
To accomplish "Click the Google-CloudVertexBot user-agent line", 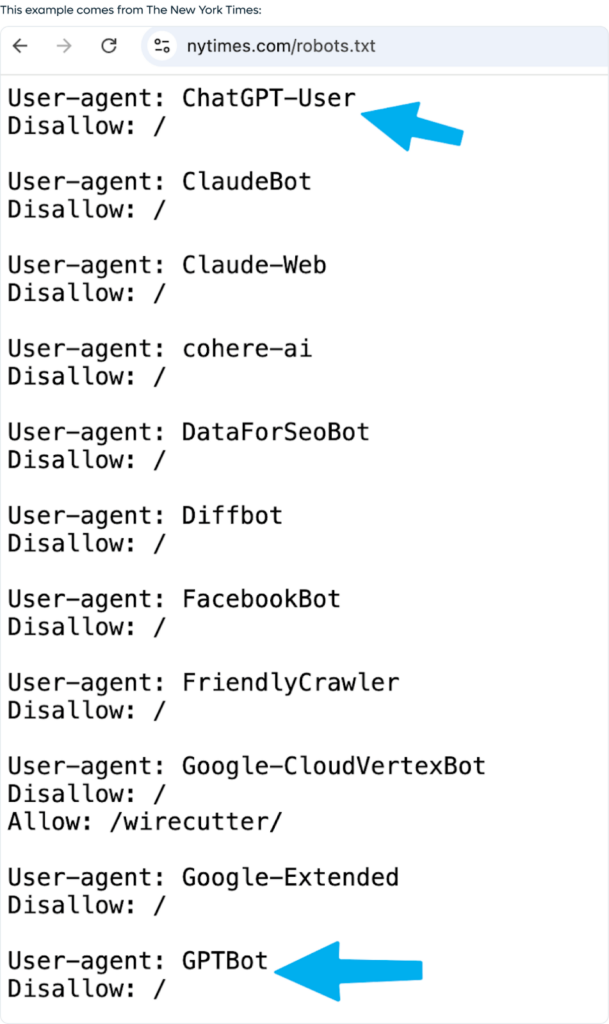I will point(246,766).
